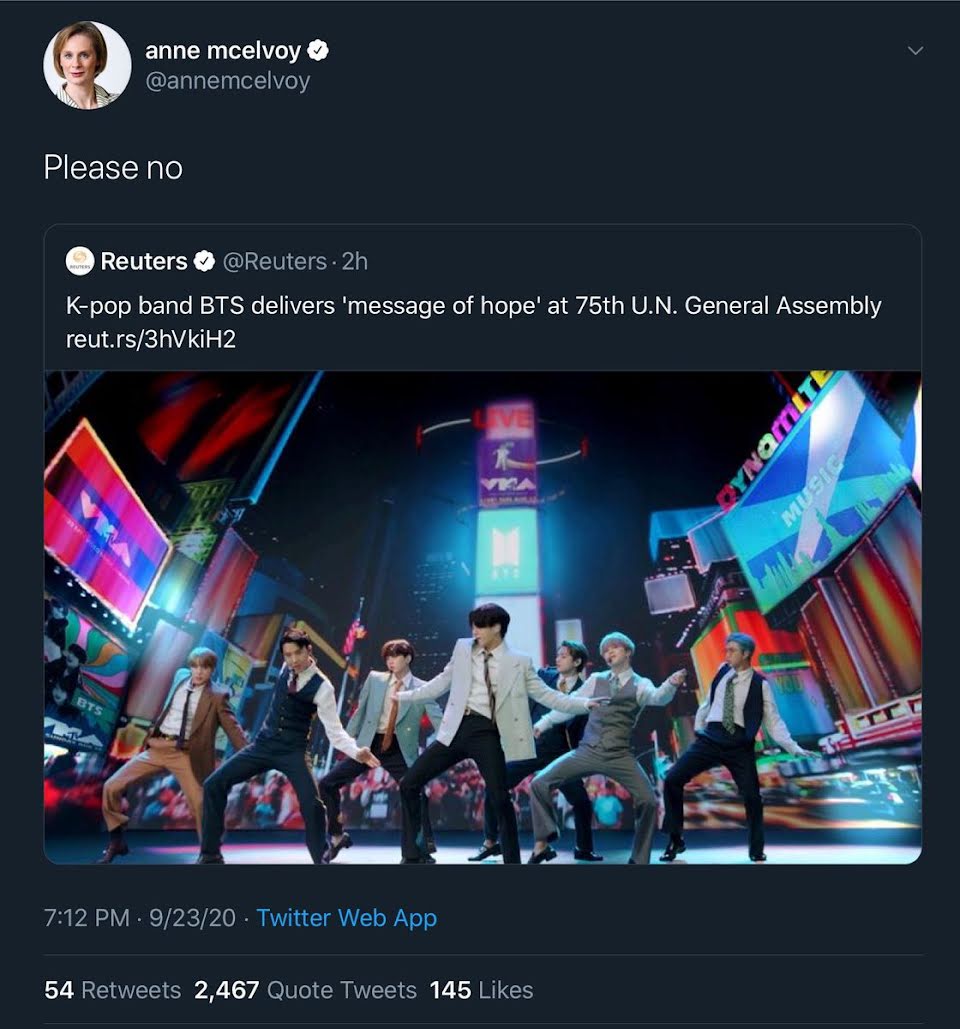Open the Reuters account name
The image size is (960, 1029).
(144, 261)
